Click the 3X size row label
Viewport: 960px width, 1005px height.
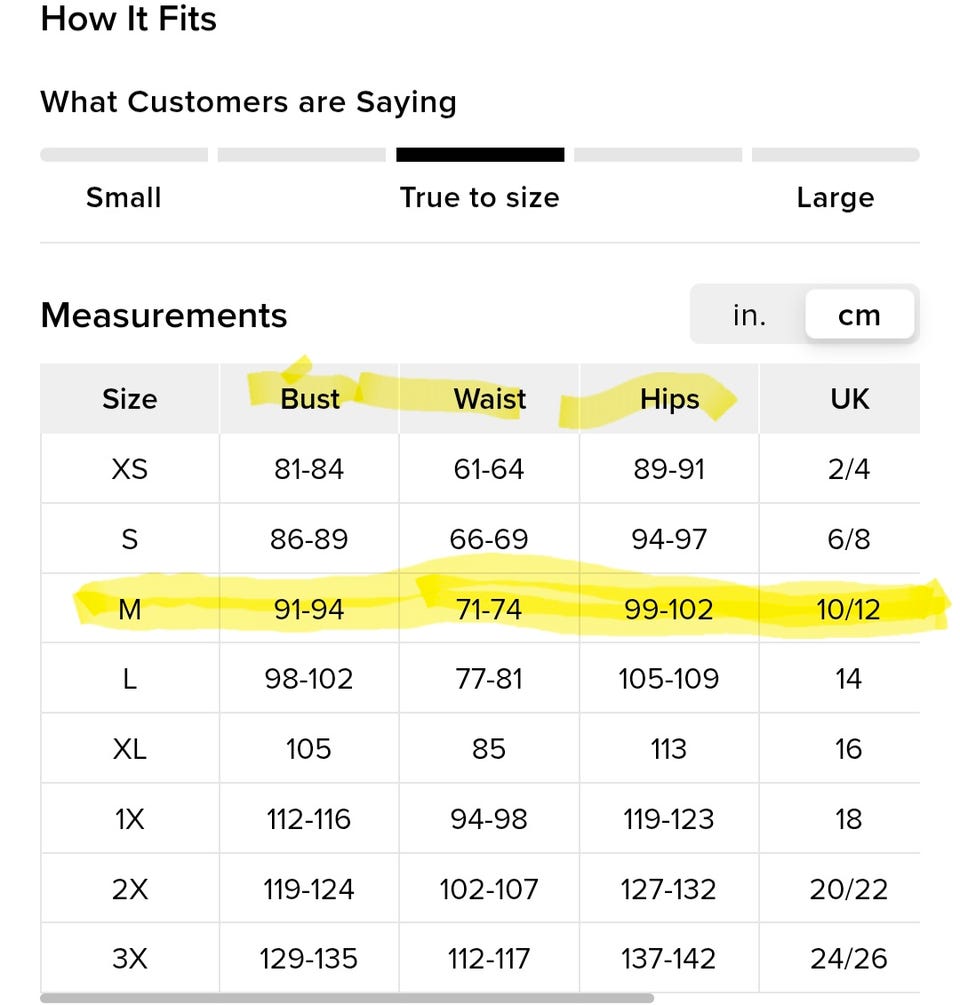pos(129,959)
